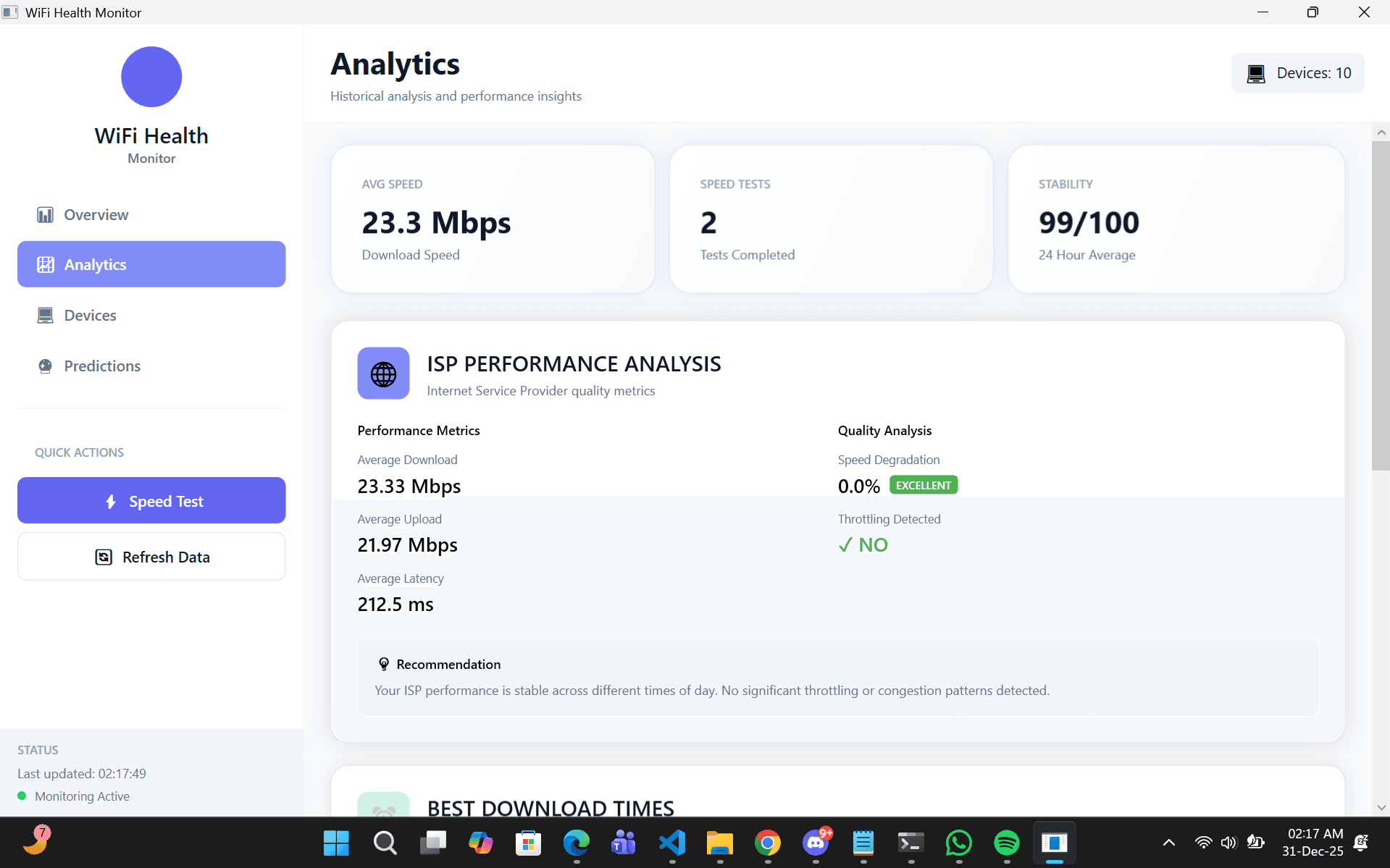1390x868 pixels.
Task: Go to the Devices section
Action: click(151, 315)
